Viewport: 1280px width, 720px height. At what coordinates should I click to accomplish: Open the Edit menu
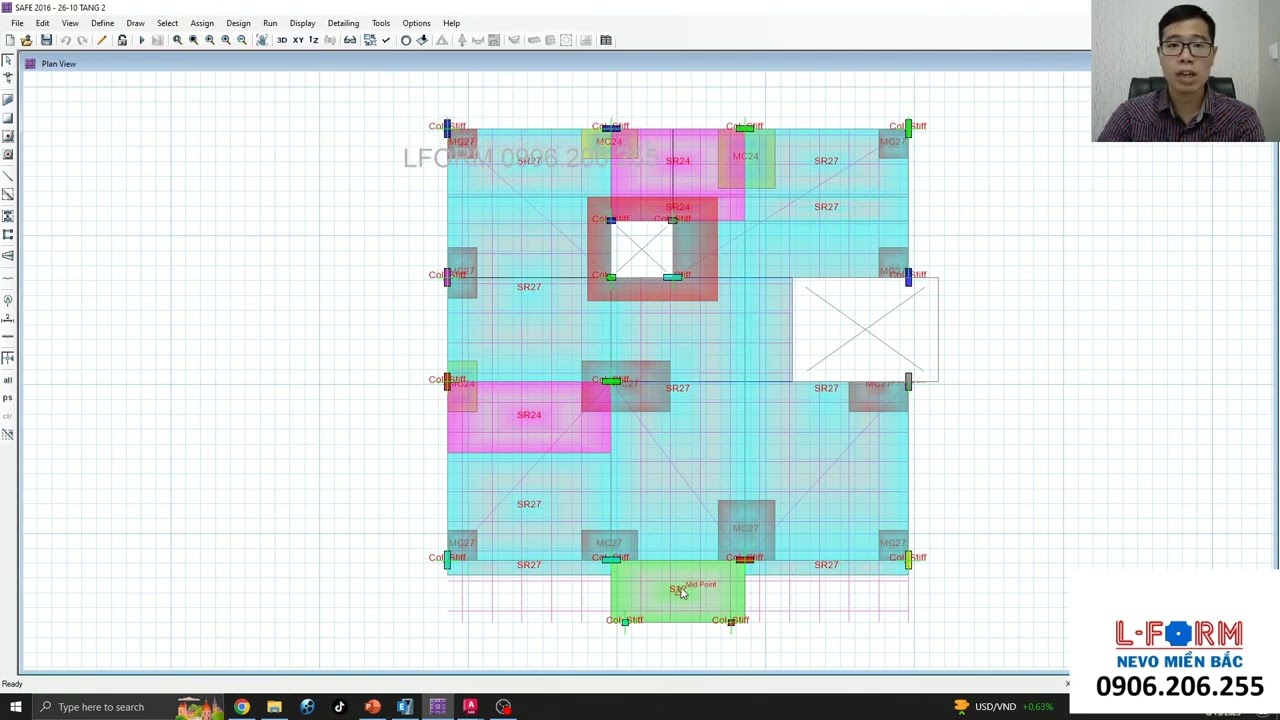pyautogui.click(x=42, y=23)
